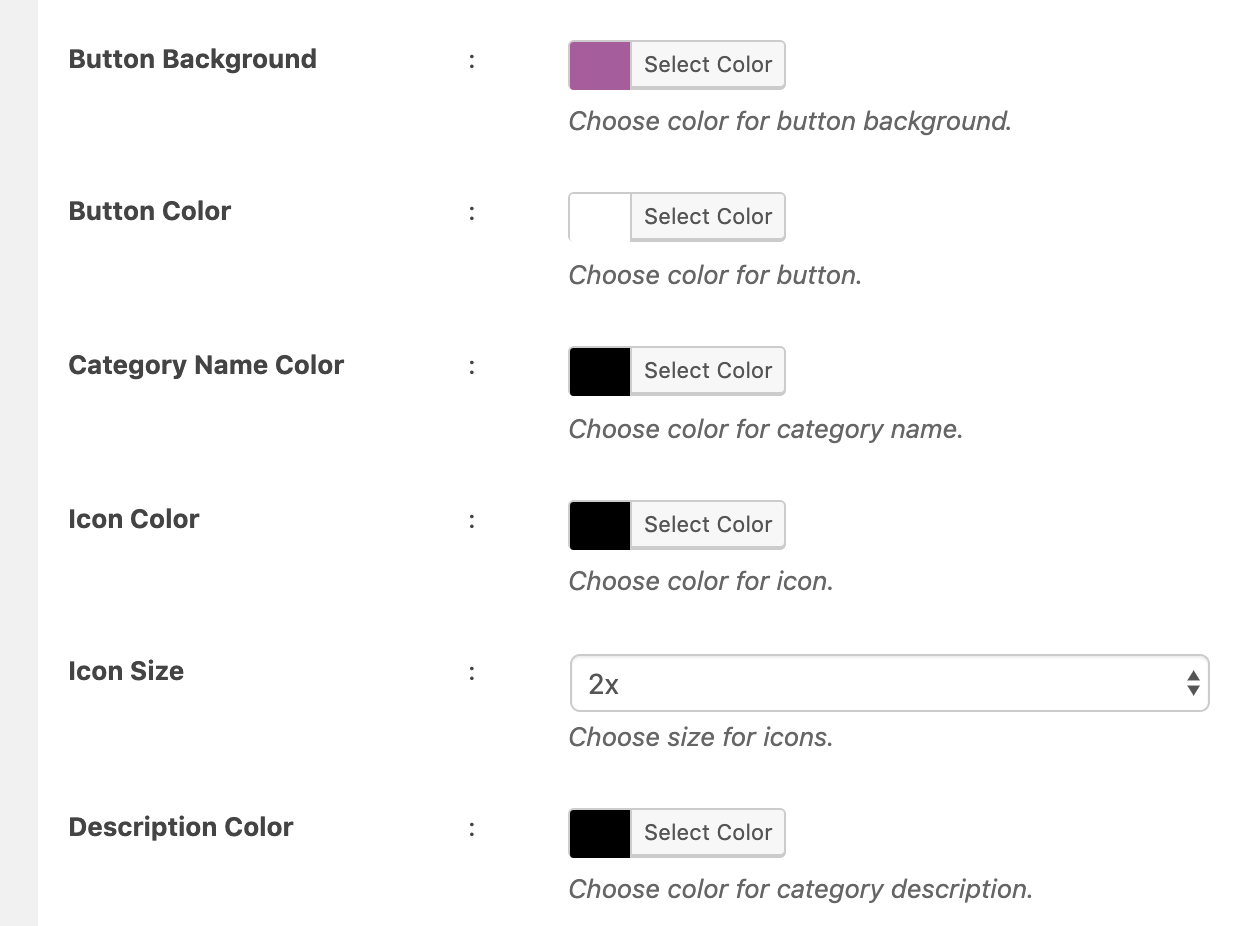Viewport: 1236px width, 926px height.
Task: Click the Icon Size label
Action: (126, 671)
